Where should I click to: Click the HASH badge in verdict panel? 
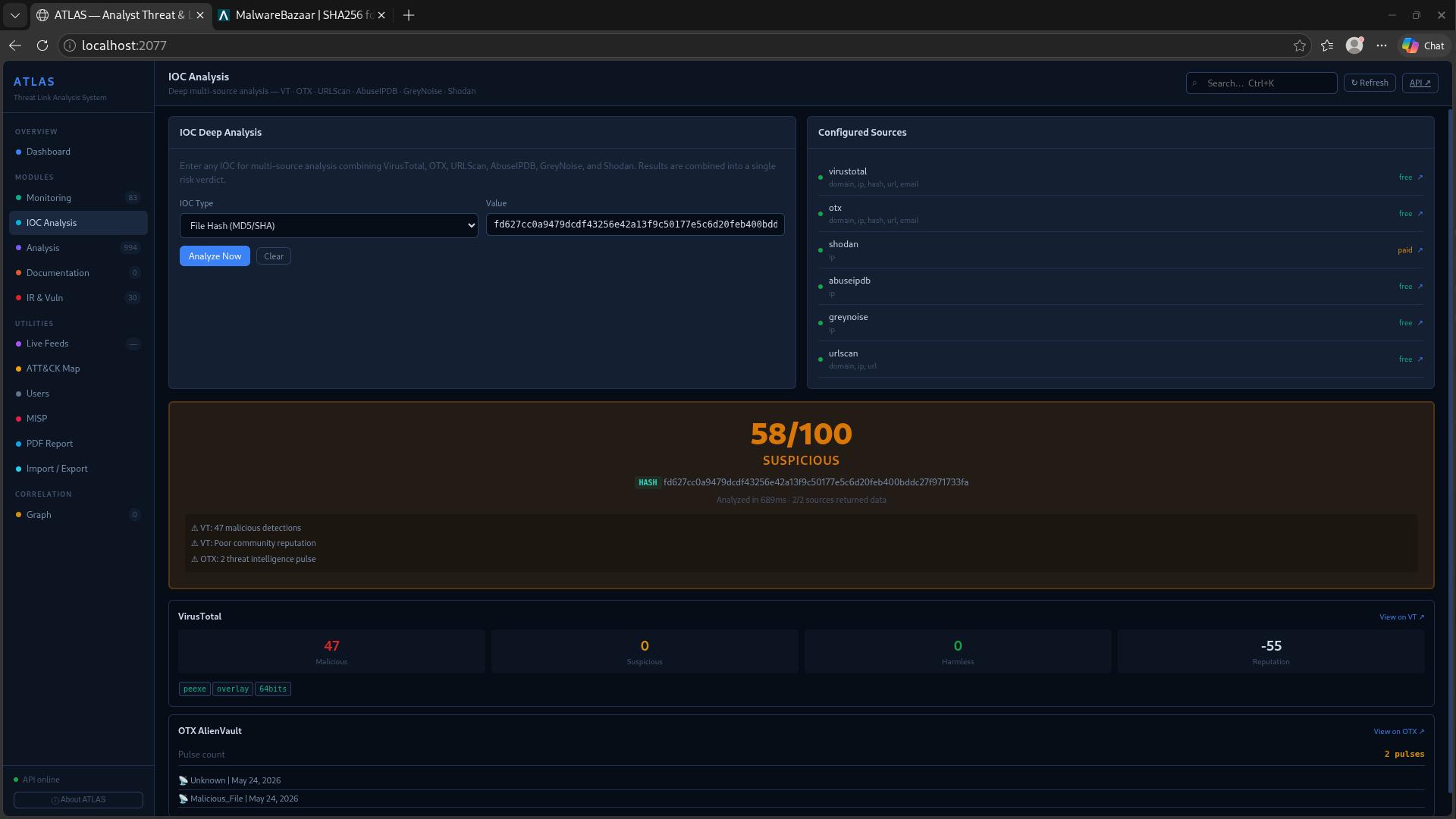click(648, 482)
